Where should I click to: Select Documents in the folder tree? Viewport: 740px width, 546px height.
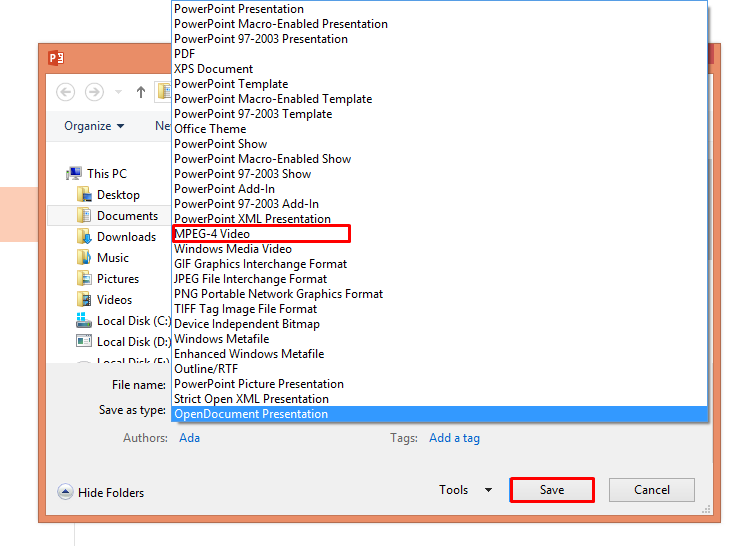tap(127, 216)
